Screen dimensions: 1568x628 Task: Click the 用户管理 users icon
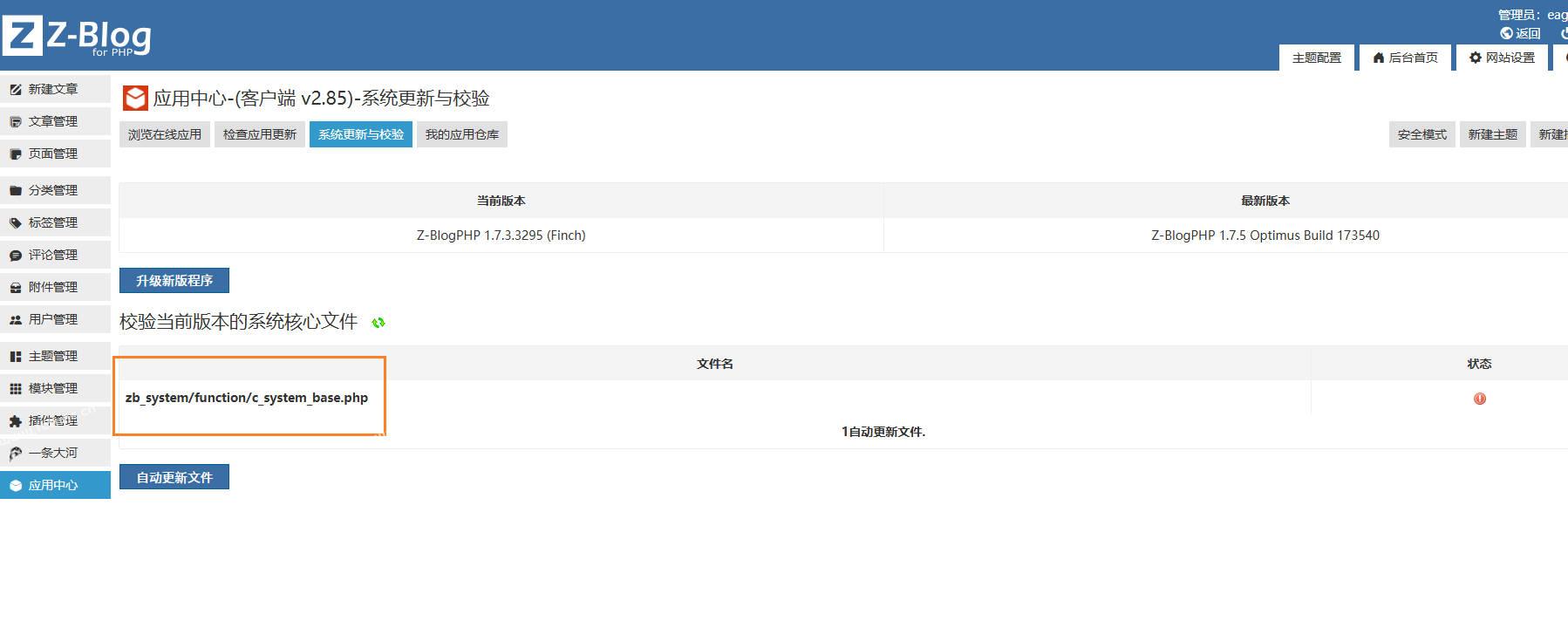tap(16, 320)
